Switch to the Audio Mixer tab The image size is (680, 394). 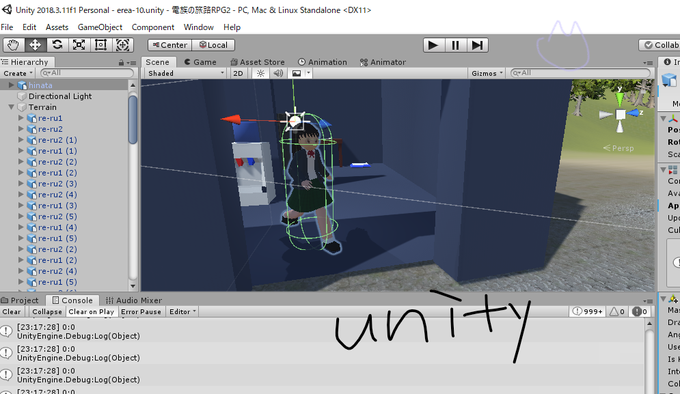point(134,300)
